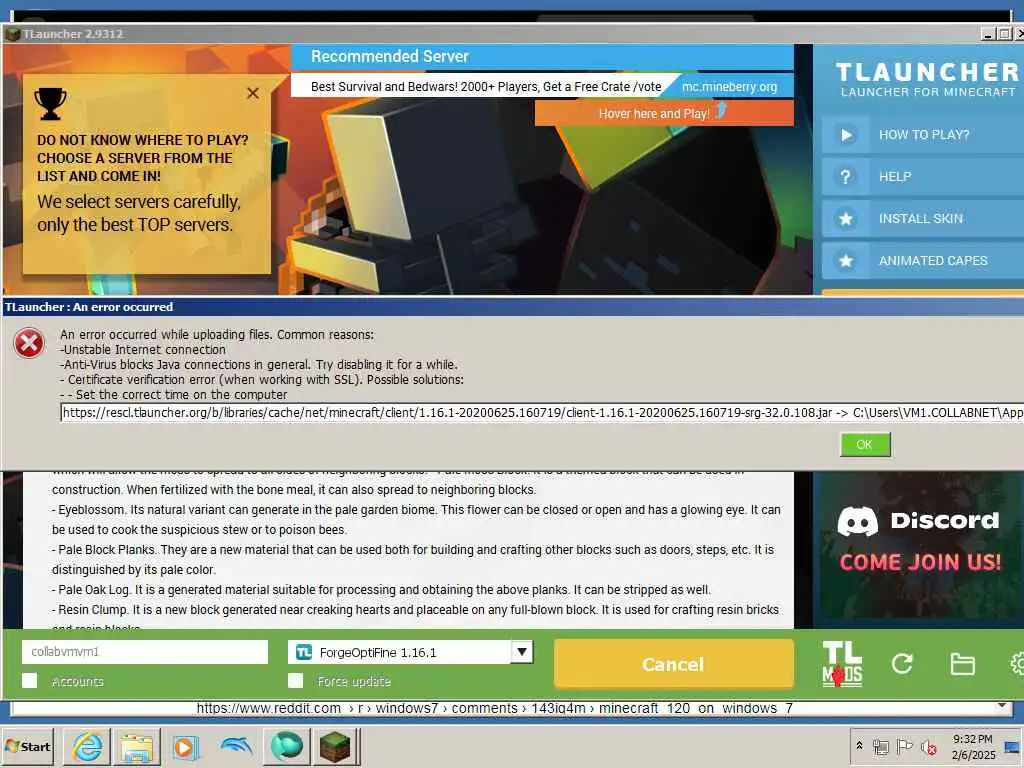Open Windows Media Player in taskbar
The width and height of the screenshot is (1024, 768).
pyautogui.click(x=185, y=746)
